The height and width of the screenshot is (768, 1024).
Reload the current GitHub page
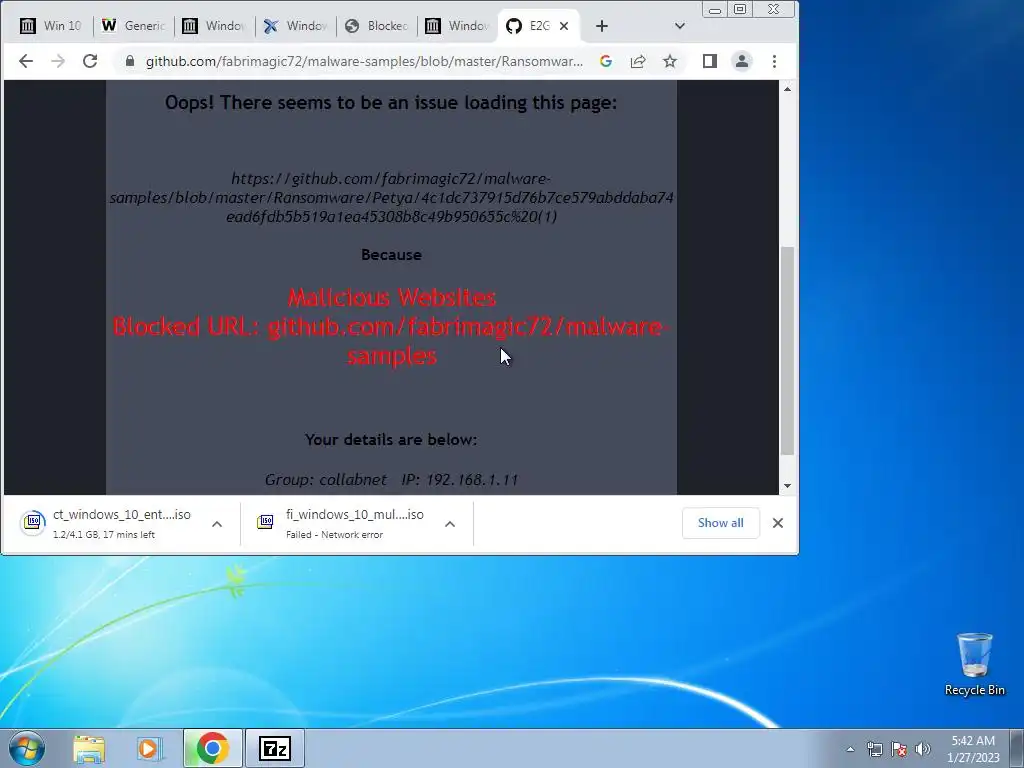(90, 61)
